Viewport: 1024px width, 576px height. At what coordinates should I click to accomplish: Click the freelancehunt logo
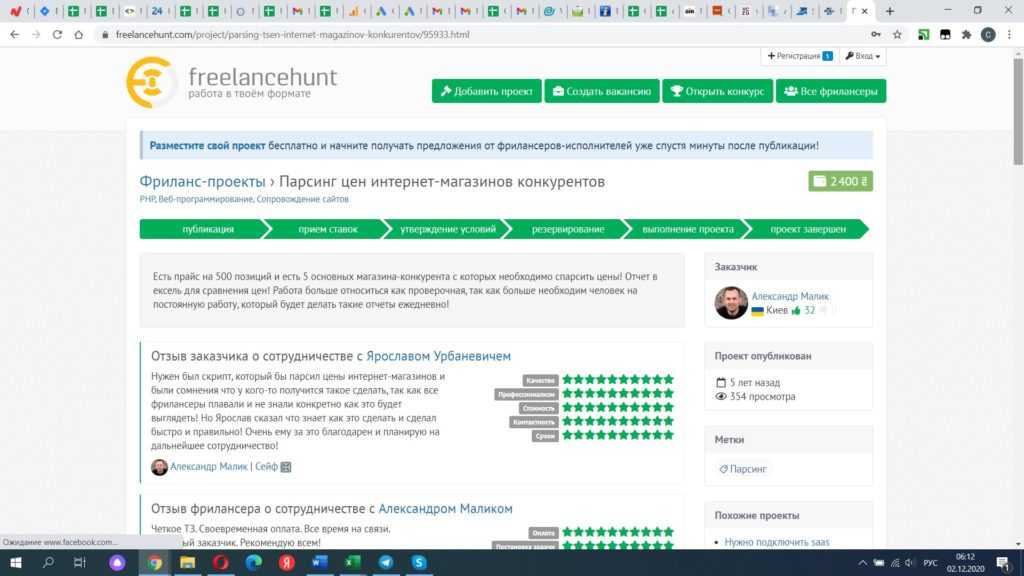point(232,82)
